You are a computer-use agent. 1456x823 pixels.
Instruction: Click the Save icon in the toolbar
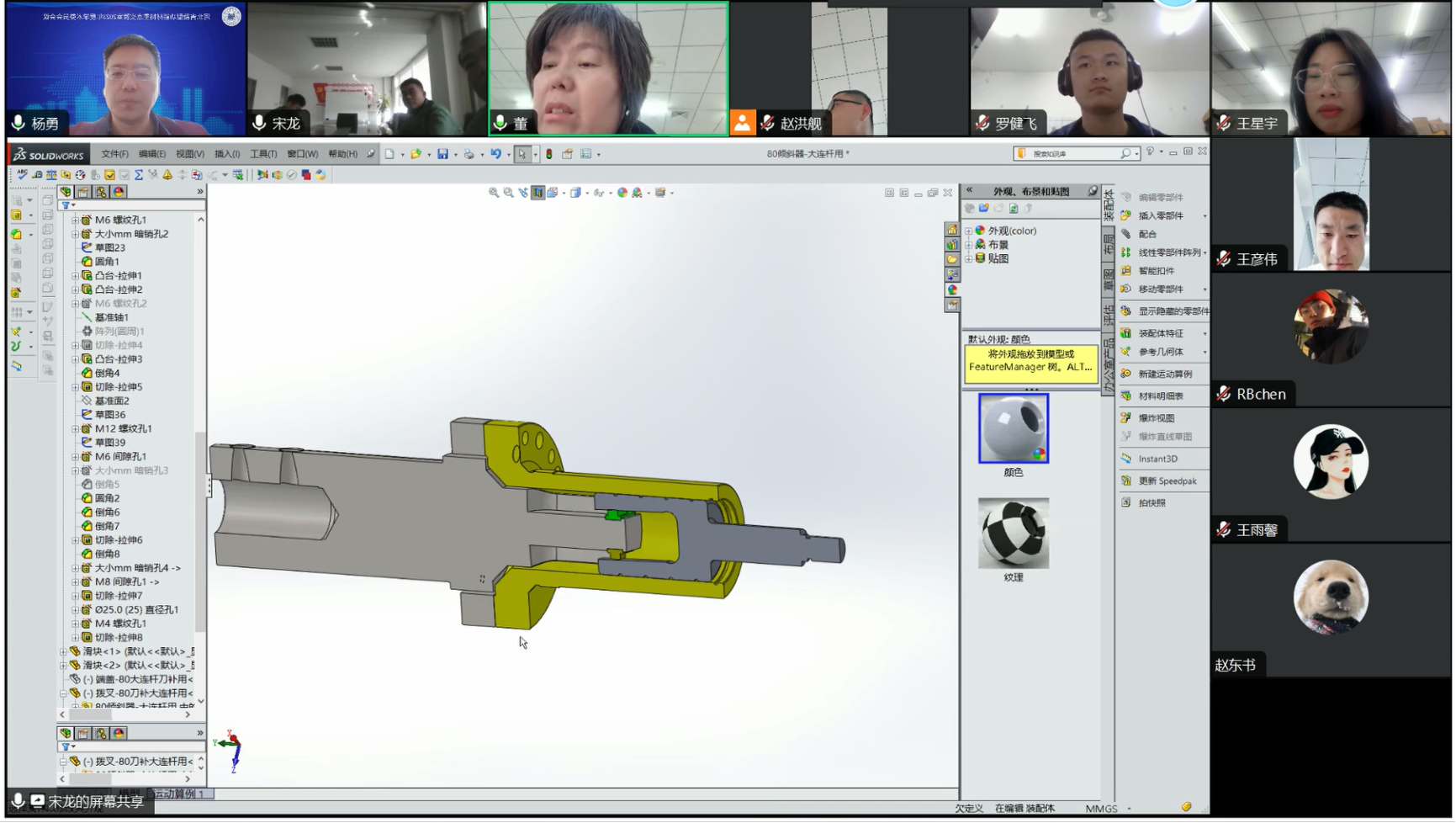(x=442, y=154)
